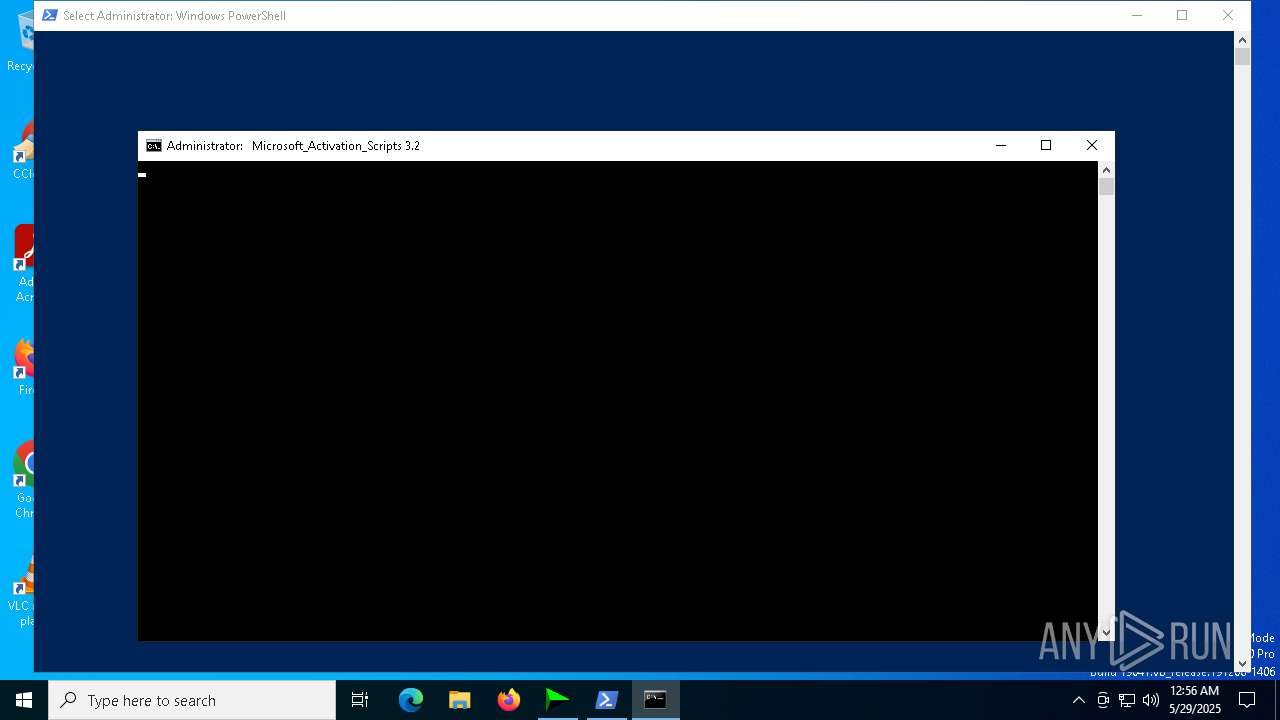This screenshot has height=720, width=1280.
Task: Click the PowerShell scrollbar thumb
Action: (x=1243, y=57)
